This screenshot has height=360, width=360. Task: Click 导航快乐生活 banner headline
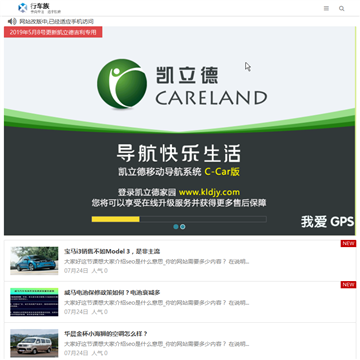178,154
